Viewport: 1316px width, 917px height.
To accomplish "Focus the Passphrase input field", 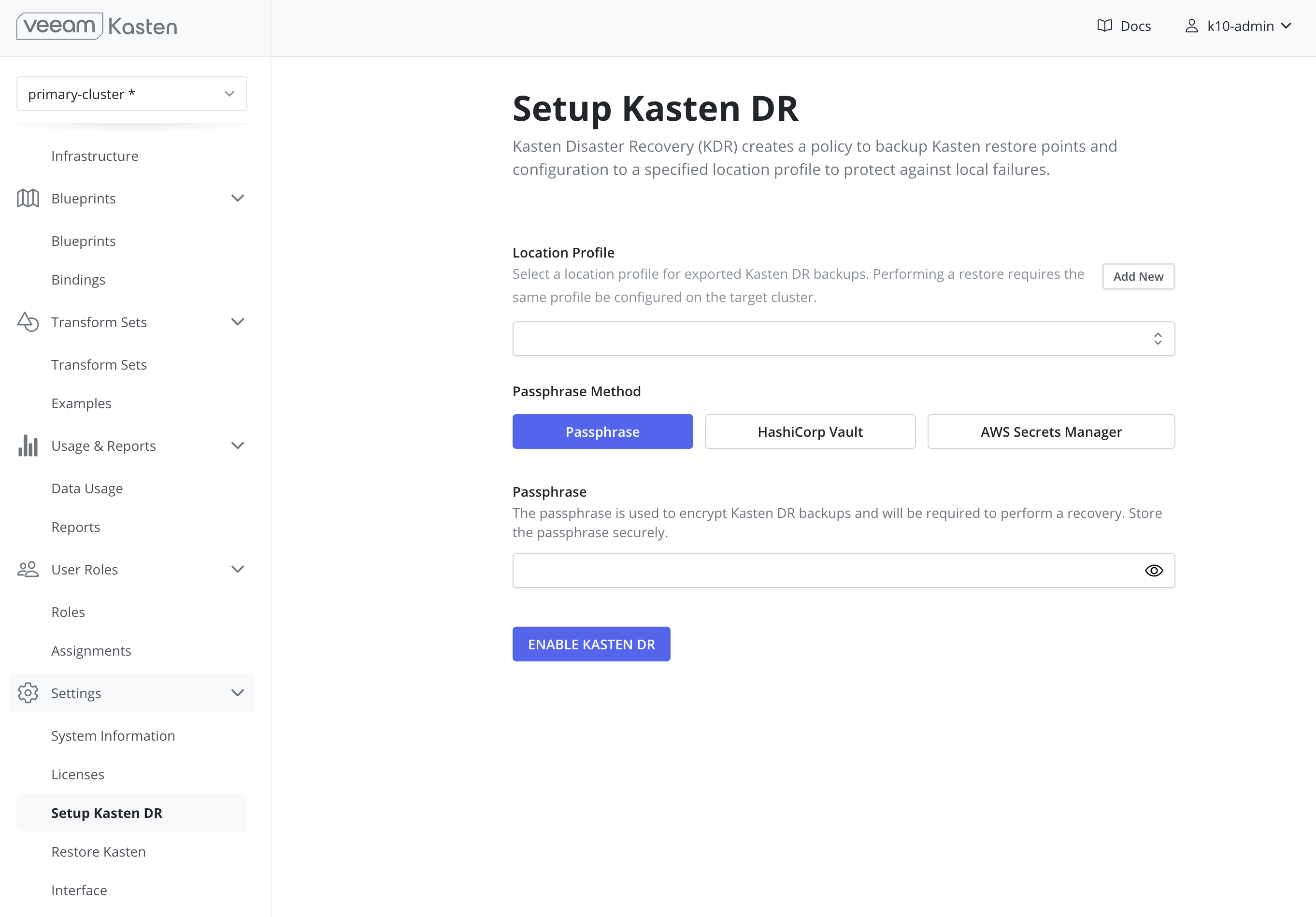I will pos(843,570).
